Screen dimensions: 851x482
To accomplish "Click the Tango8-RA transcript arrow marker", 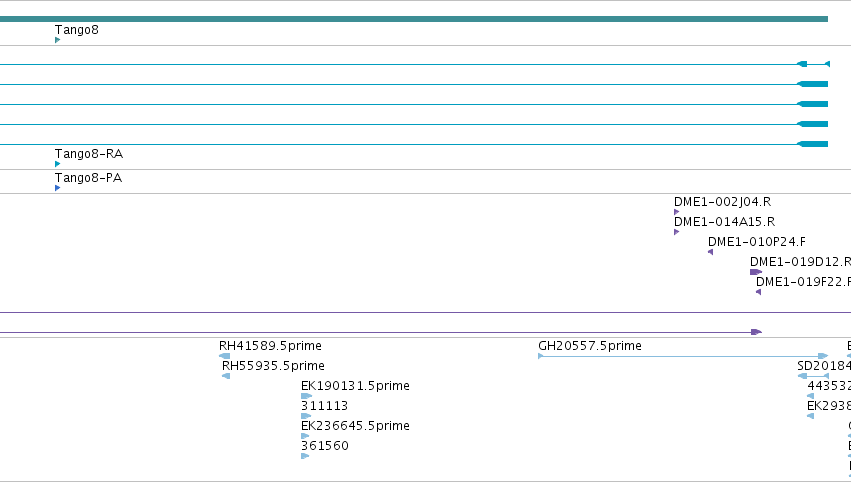I will [x=58, y=164].
